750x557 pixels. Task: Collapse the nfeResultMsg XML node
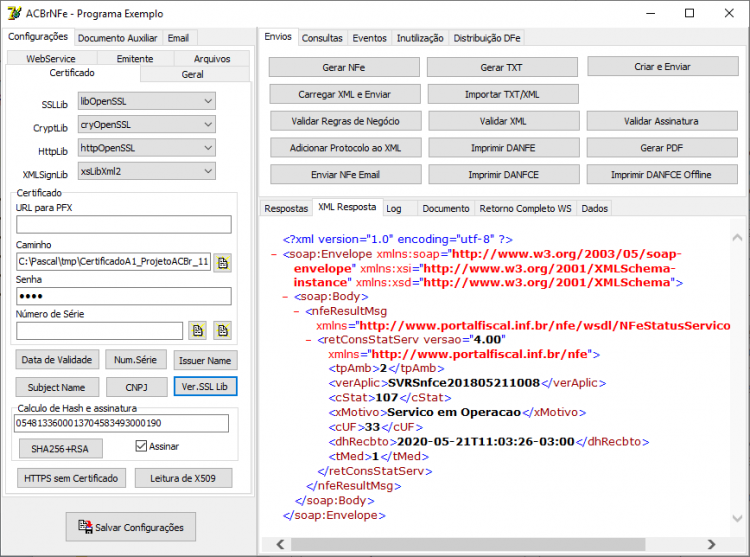pyautogui.click(x=297, y=312)
